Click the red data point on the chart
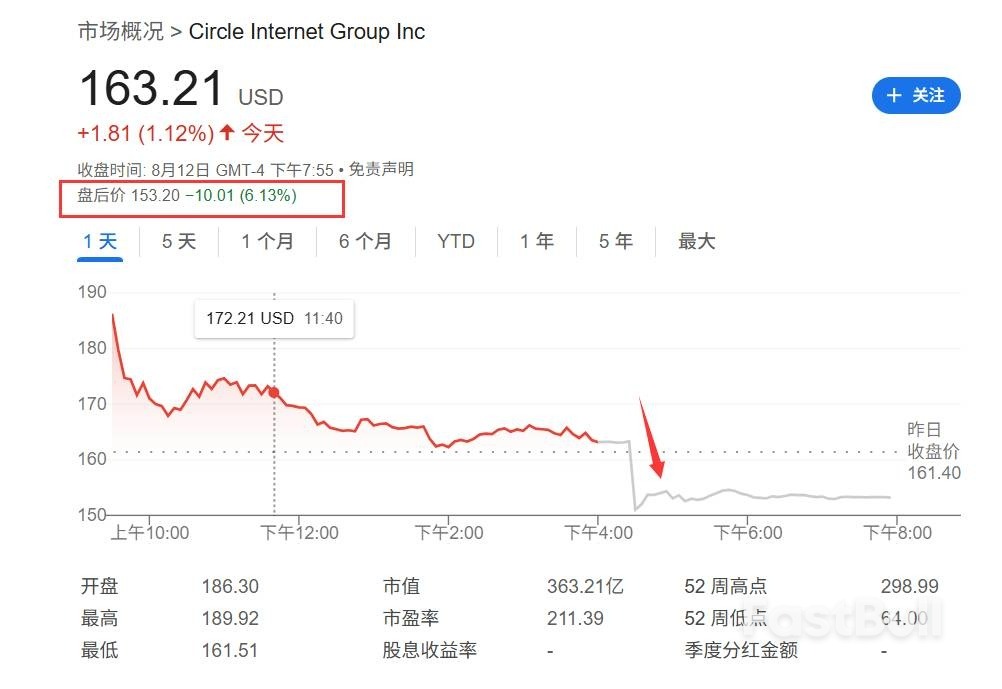 click(x=273, y=392)
